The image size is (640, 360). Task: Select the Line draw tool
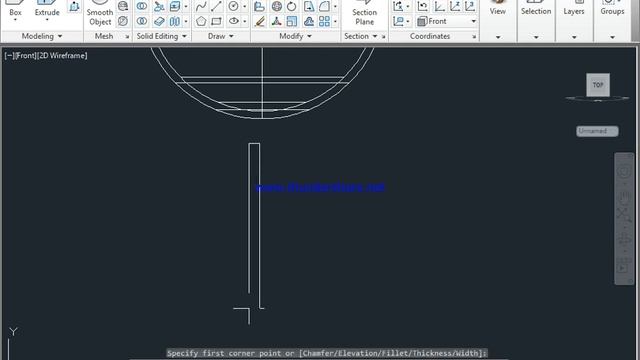click(217, 6)
